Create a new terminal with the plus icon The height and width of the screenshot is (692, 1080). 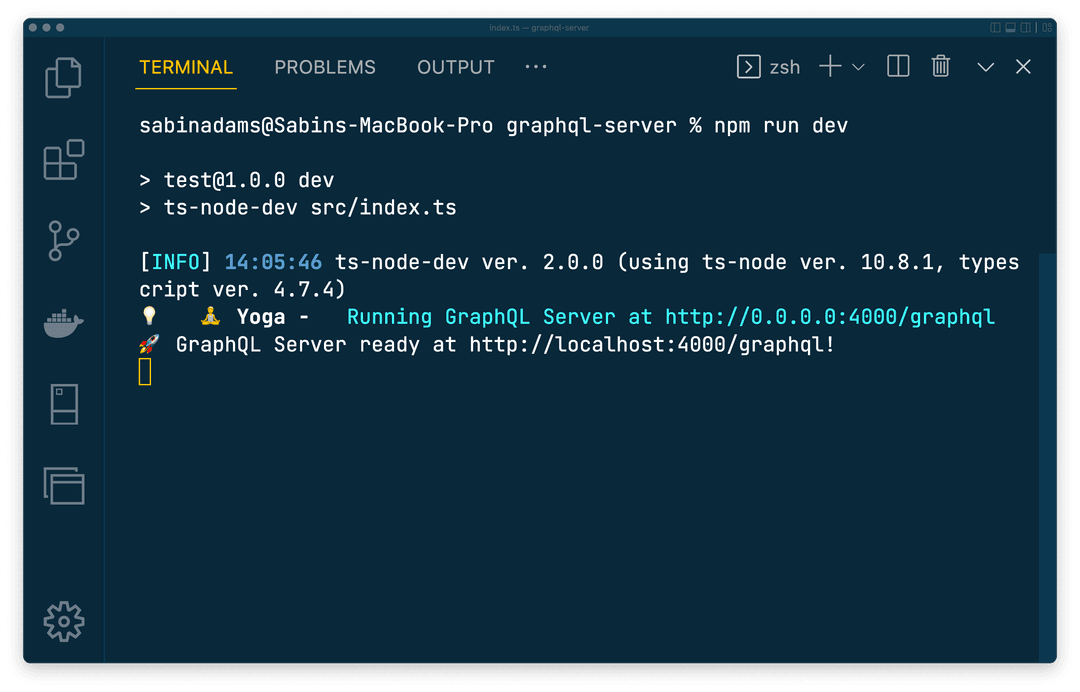tap(828, 66)
